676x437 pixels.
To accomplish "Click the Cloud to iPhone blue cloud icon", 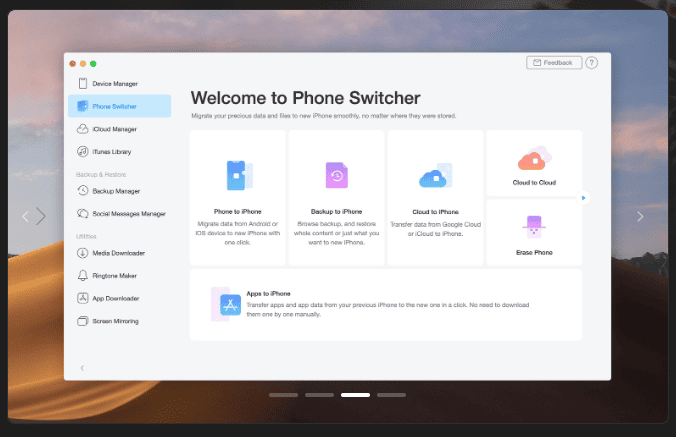I will click(x=435, y=175).
